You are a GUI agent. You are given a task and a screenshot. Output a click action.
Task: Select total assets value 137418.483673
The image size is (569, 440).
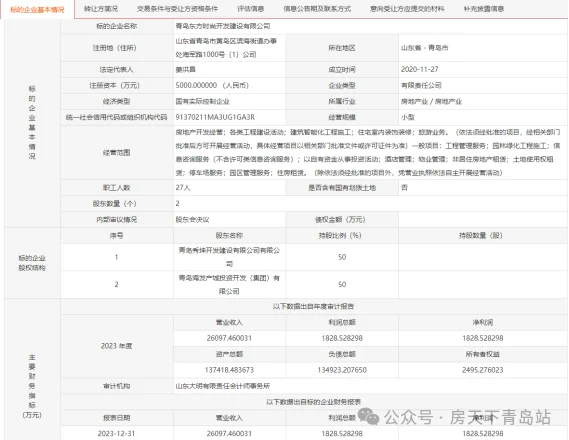[x=229, y=370]
